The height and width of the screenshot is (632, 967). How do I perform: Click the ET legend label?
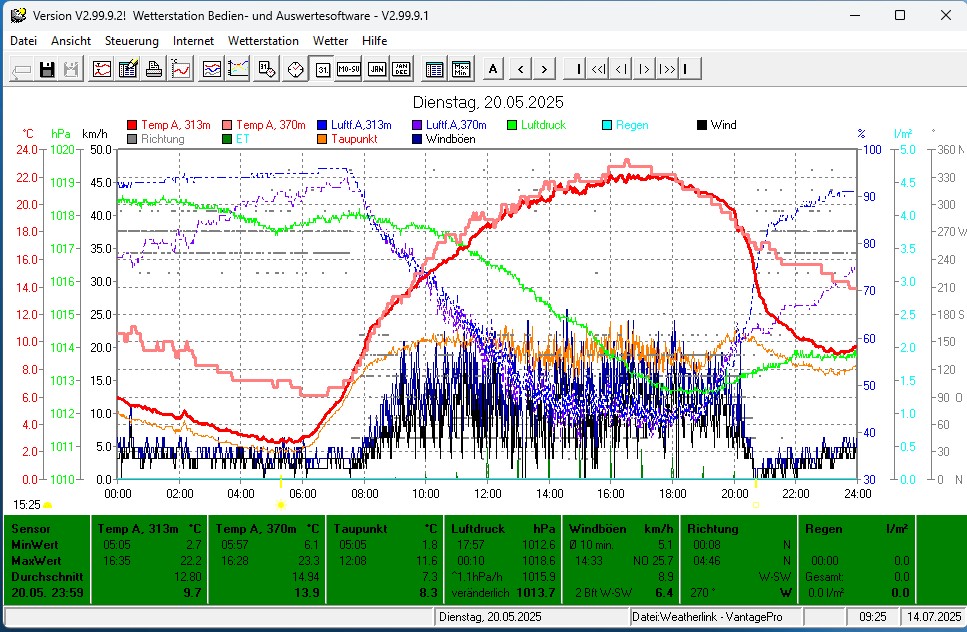tap(242, 139)
